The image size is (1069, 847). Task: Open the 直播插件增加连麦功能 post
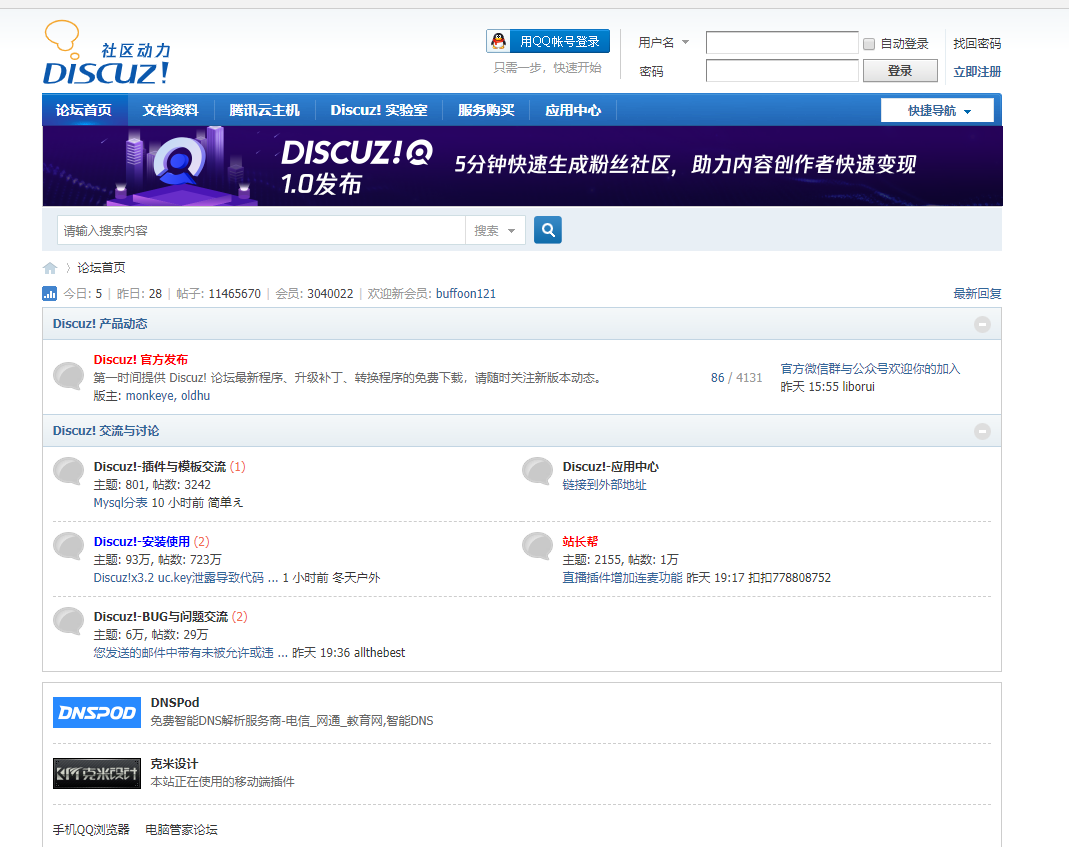point(622,578)
